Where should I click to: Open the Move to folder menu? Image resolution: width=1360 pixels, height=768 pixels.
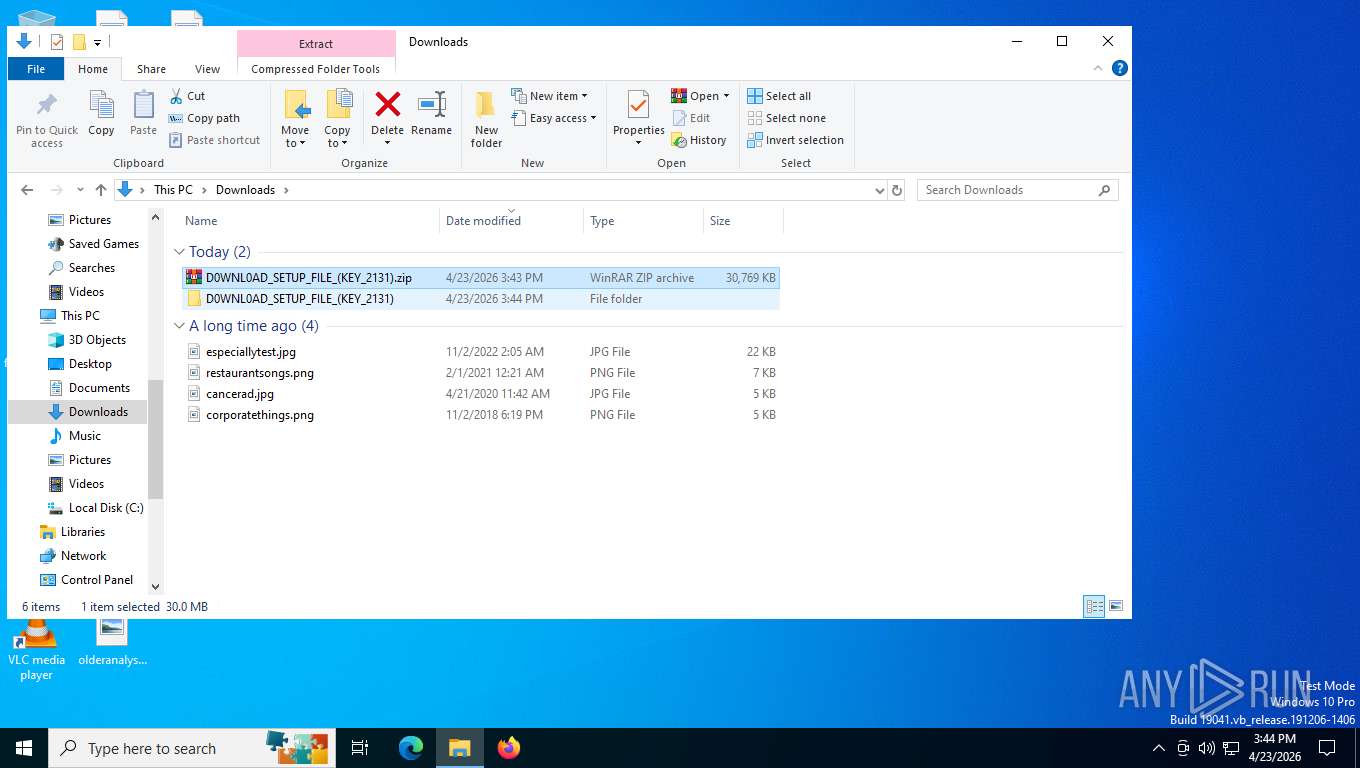pyautogui.click(x=296, y=119)
